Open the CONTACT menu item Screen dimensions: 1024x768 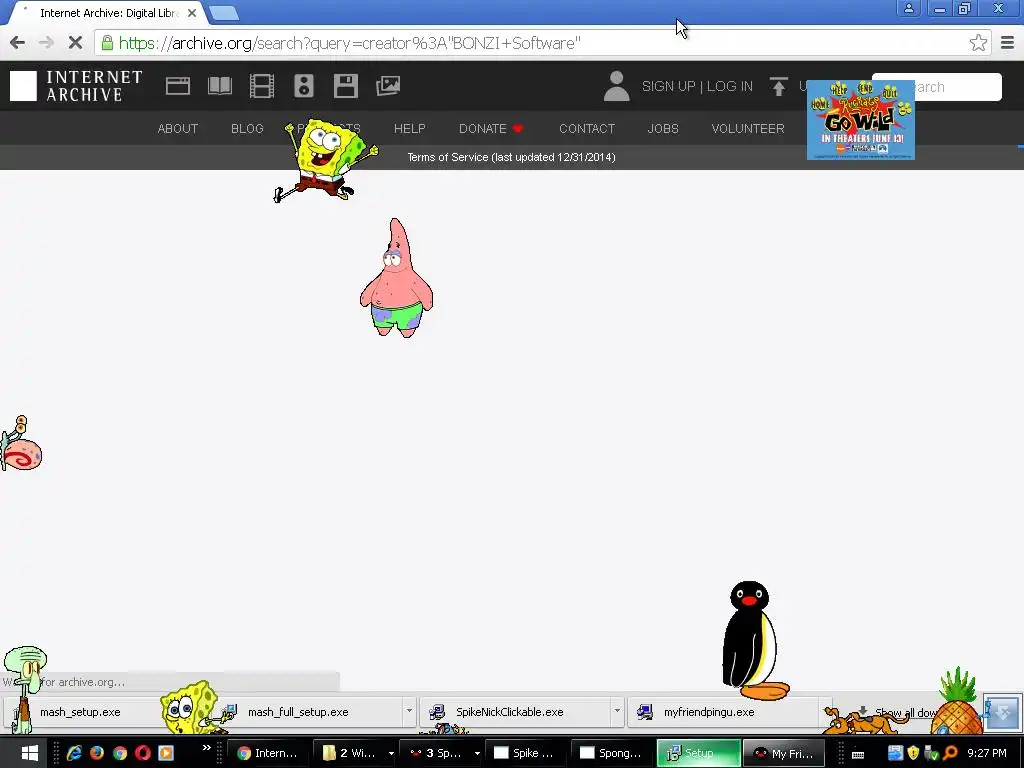587,129
